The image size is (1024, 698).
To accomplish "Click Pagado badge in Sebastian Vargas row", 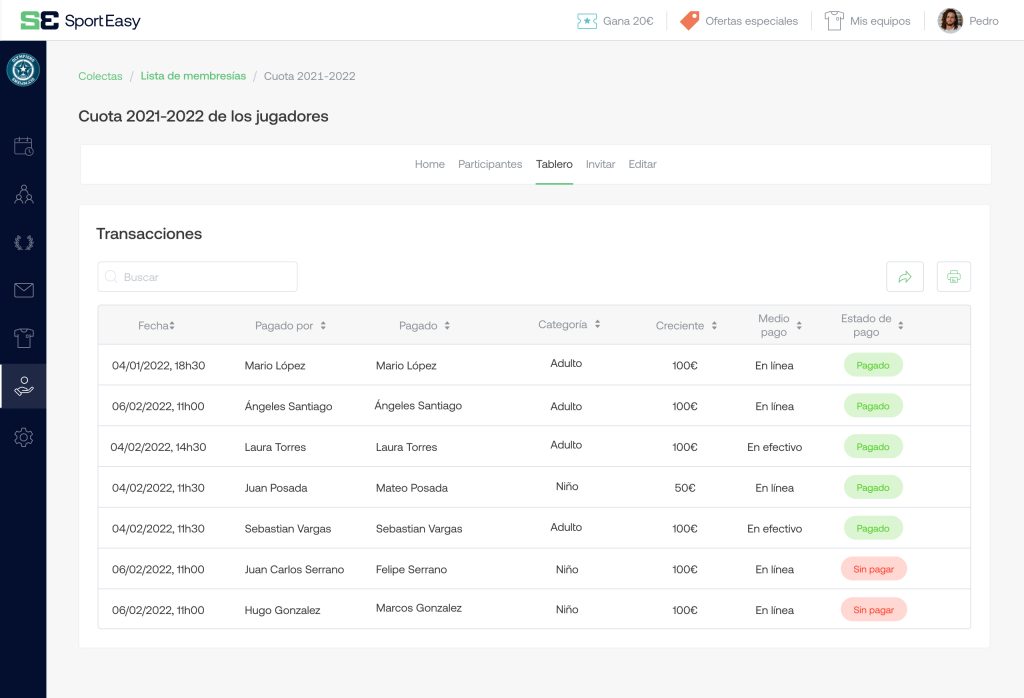I will coord(872,528).
